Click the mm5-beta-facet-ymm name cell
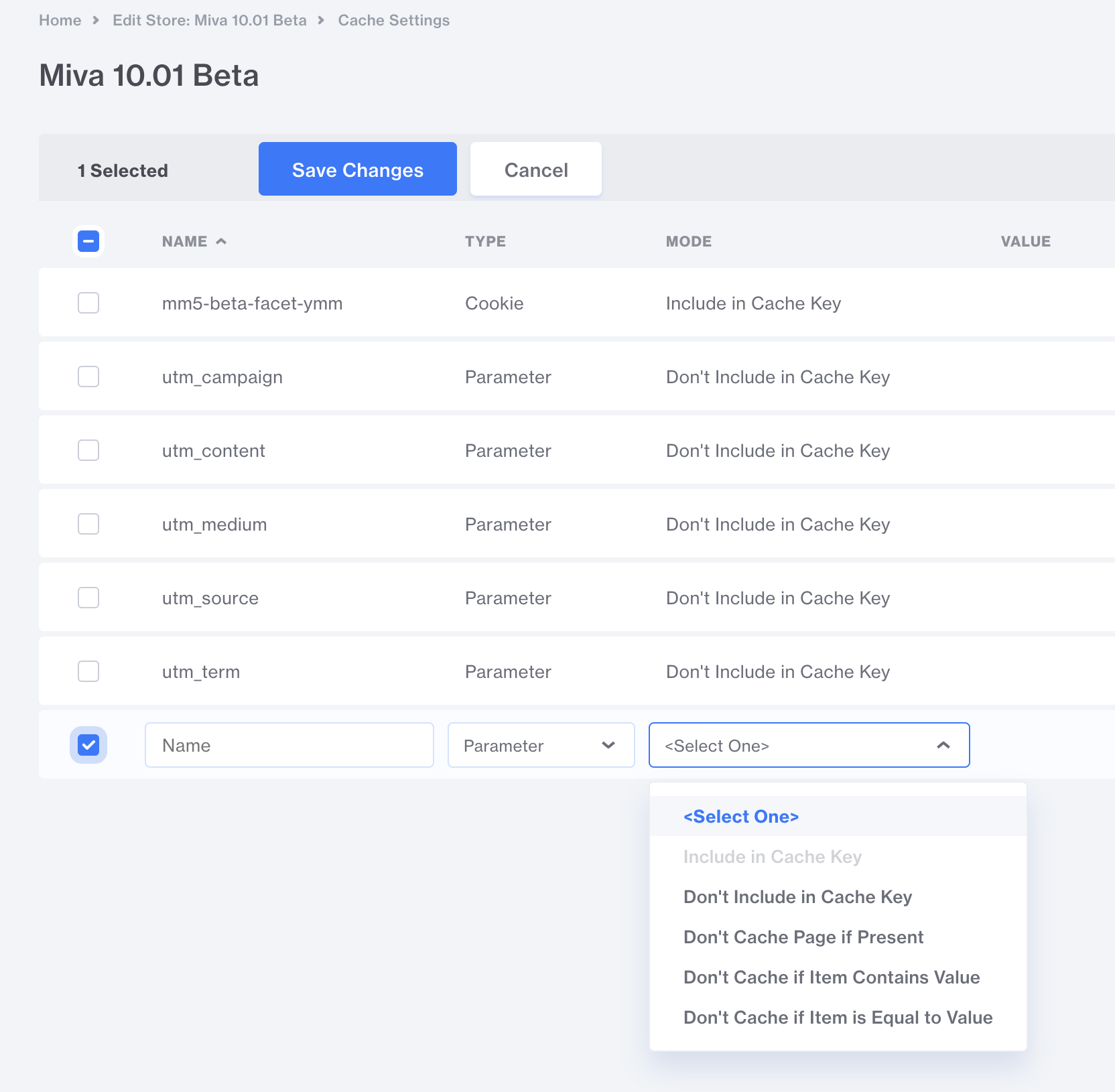1115x1092 pixels. (x=252, y=303)
